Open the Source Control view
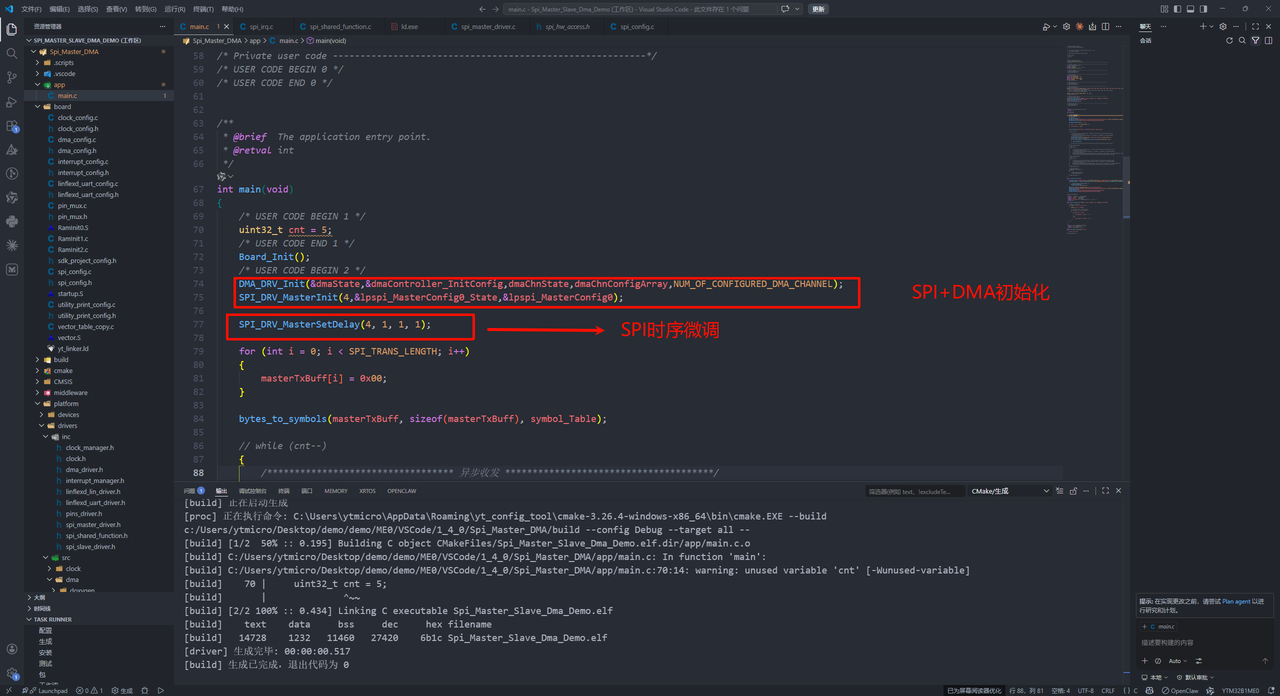The width and height of the screenshot is (1280, 696). 12,77
